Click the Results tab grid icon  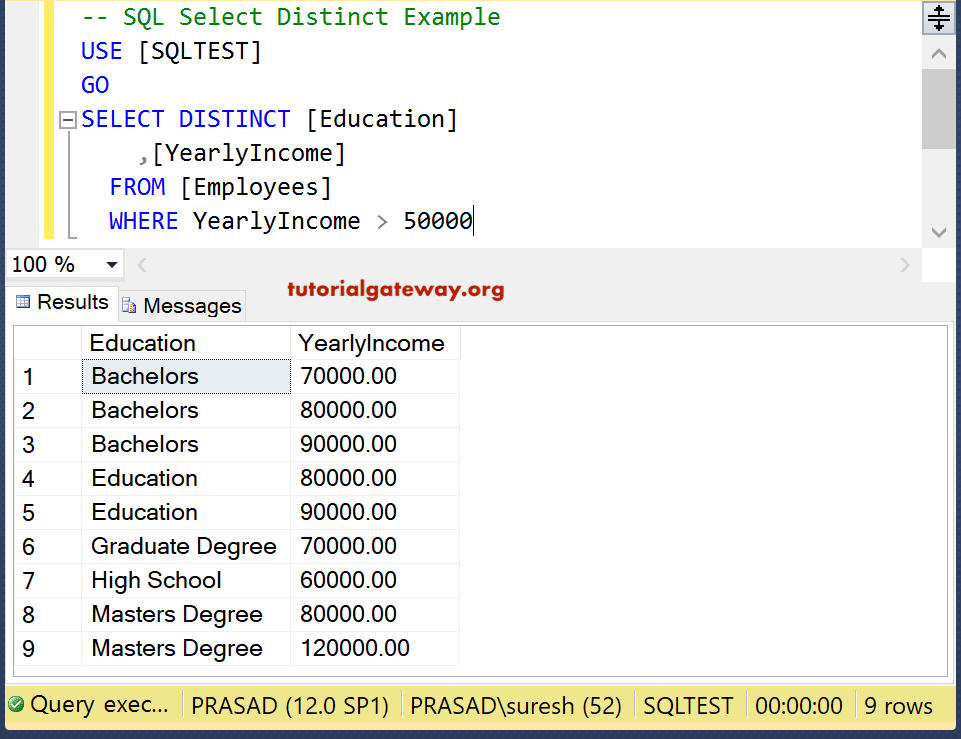(x=22, y=301)
